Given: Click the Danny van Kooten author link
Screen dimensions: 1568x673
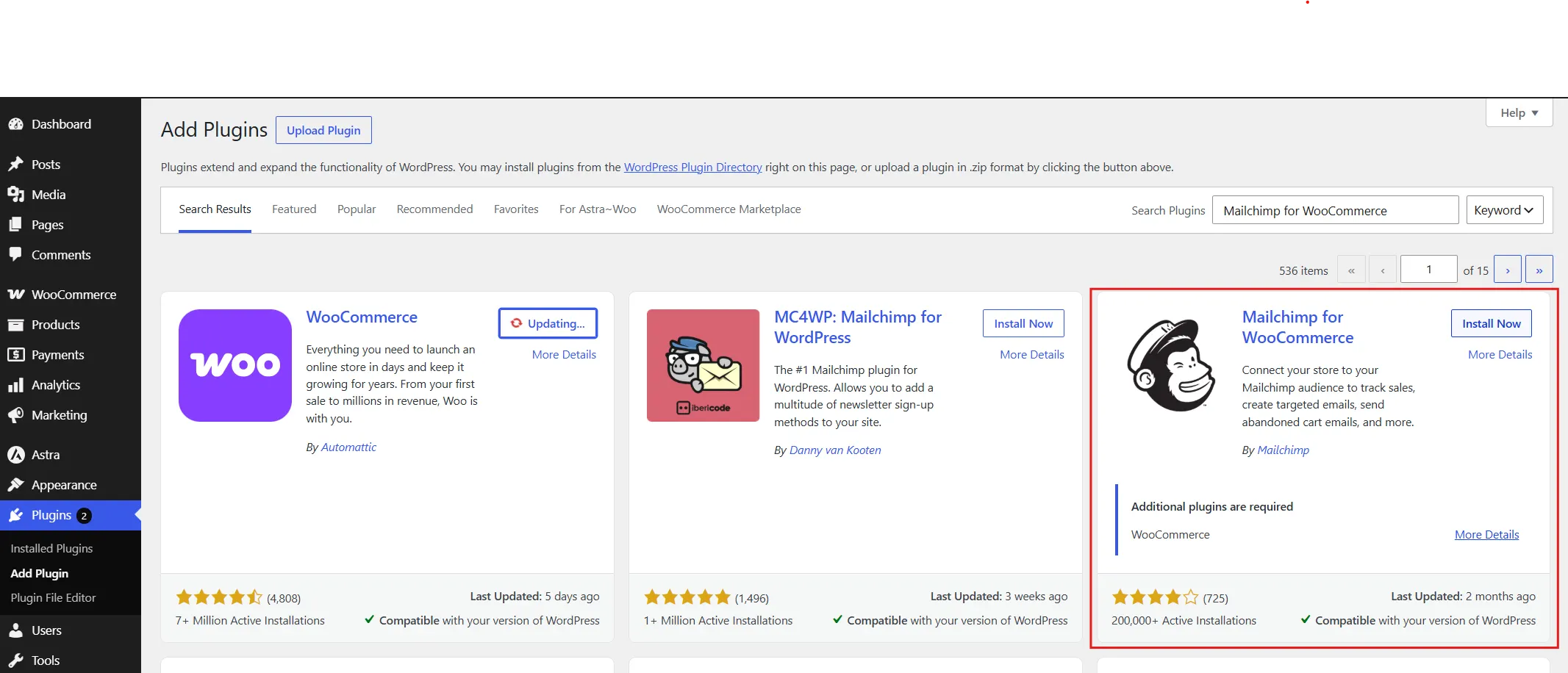Looking at the screenshot, I should click(x=835, y=450).
